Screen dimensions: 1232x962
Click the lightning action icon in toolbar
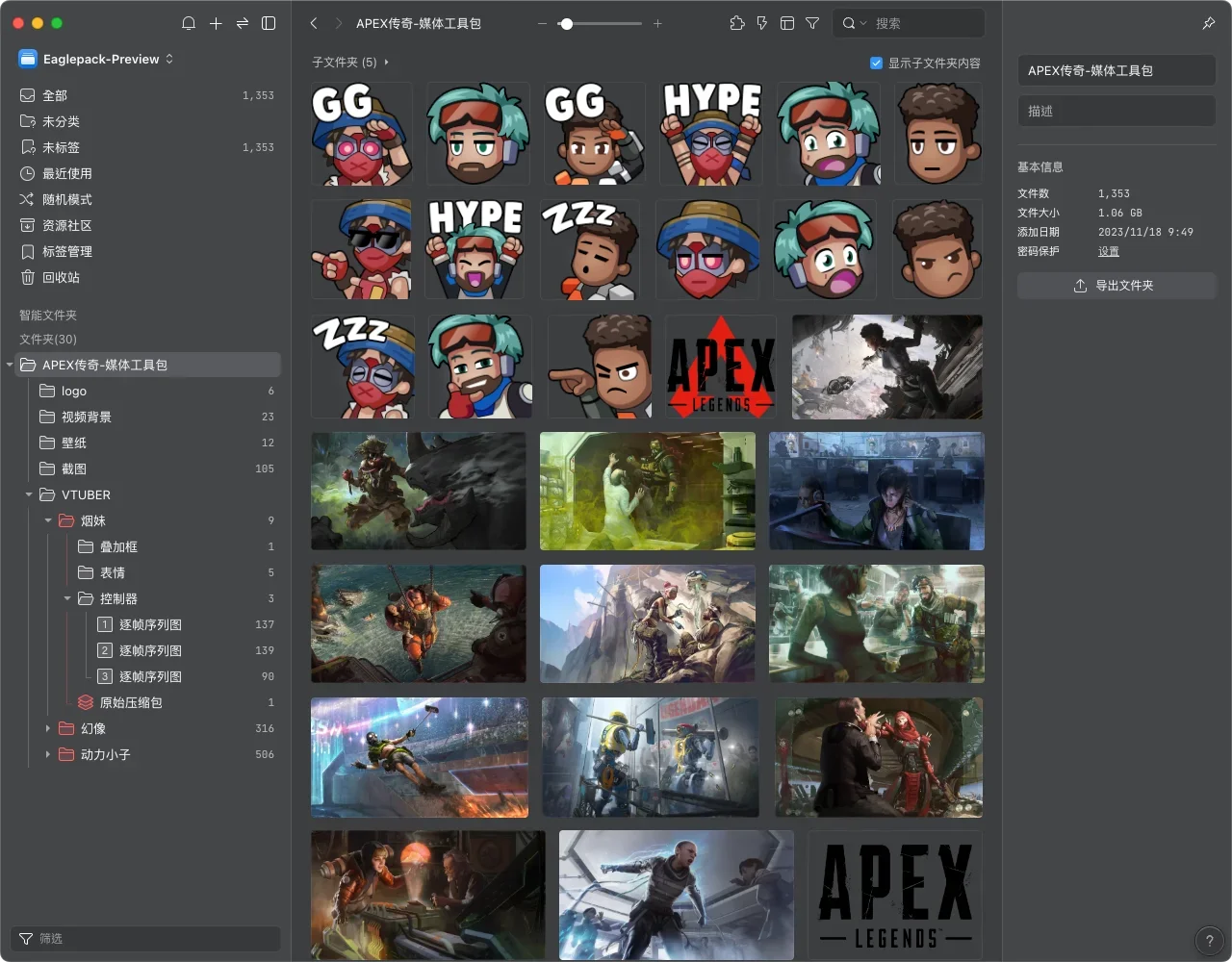[762, 23]
